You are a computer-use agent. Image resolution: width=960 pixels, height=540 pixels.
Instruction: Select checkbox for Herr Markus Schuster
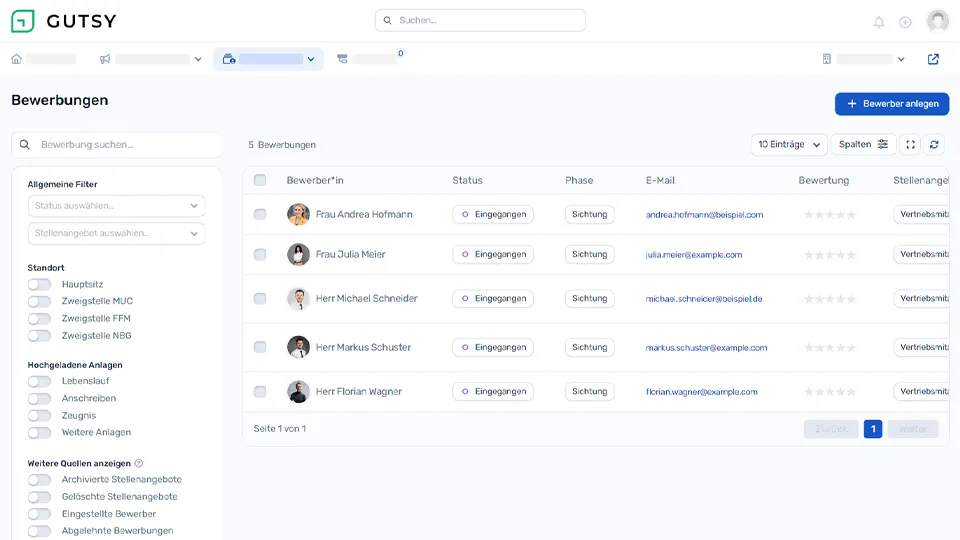point(260,347)
